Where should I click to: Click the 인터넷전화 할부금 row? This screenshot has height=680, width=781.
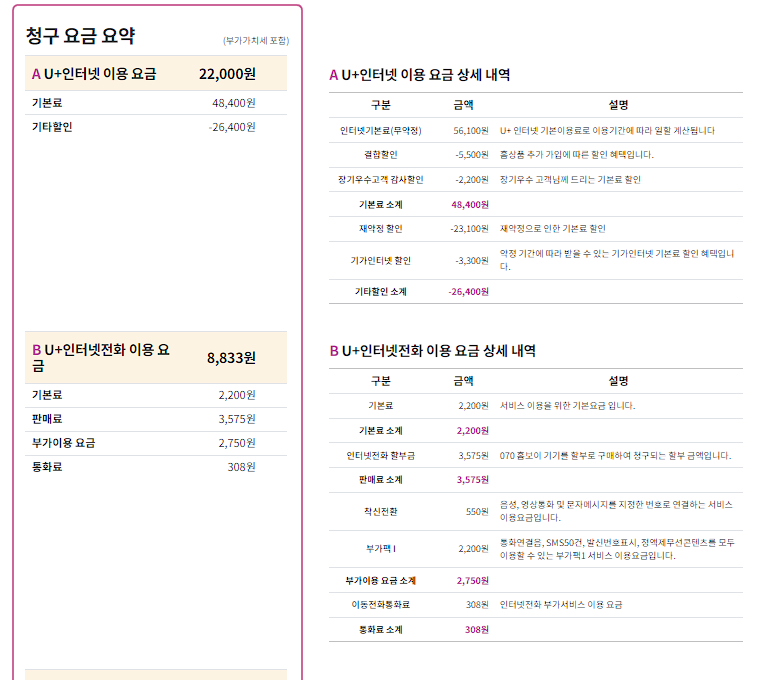[535, 455]
